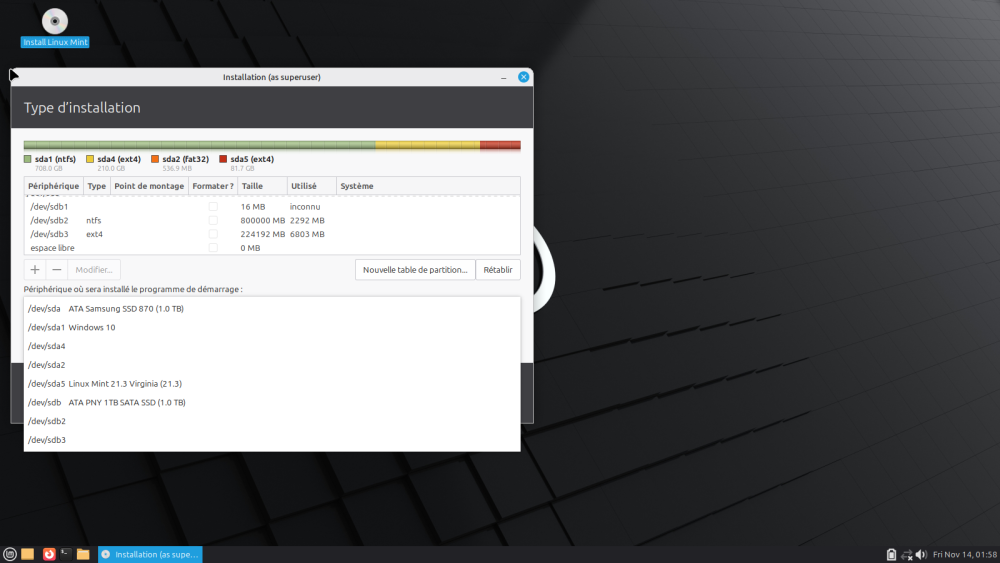The width and height of the screenshot is (1000, 563).
Task: Choose /dev/sda2 in the bootloader list
Action: pyautogui.click(x=272, y=365)
